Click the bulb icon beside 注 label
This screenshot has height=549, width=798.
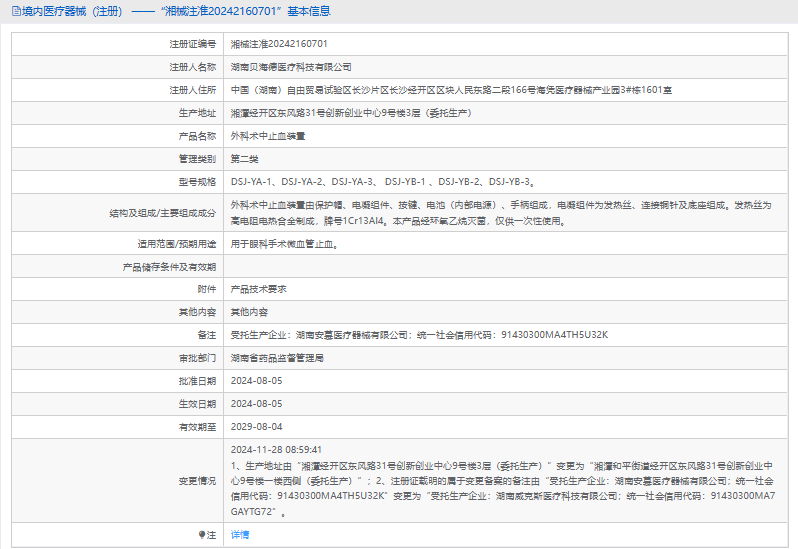202,535
